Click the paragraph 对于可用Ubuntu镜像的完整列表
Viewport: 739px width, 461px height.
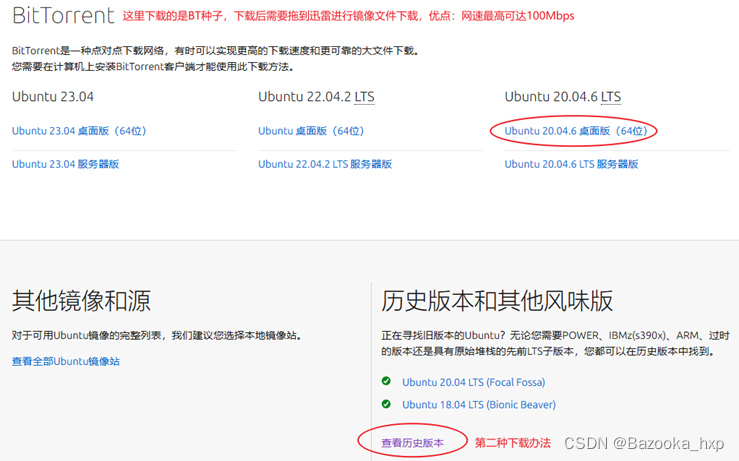157,336
